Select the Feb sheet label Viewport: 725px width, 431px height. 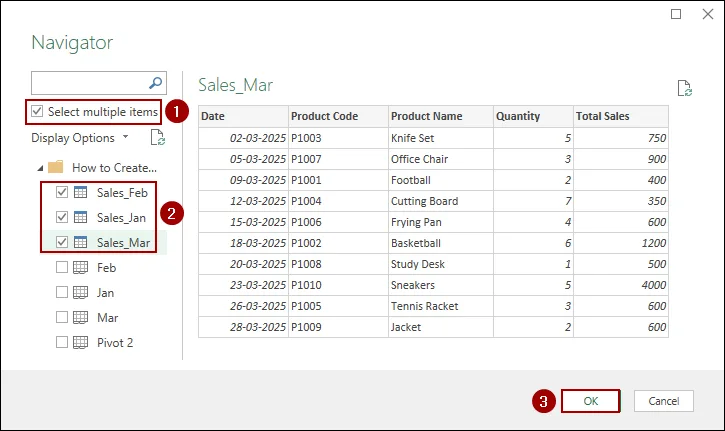[x=106, y=267]
